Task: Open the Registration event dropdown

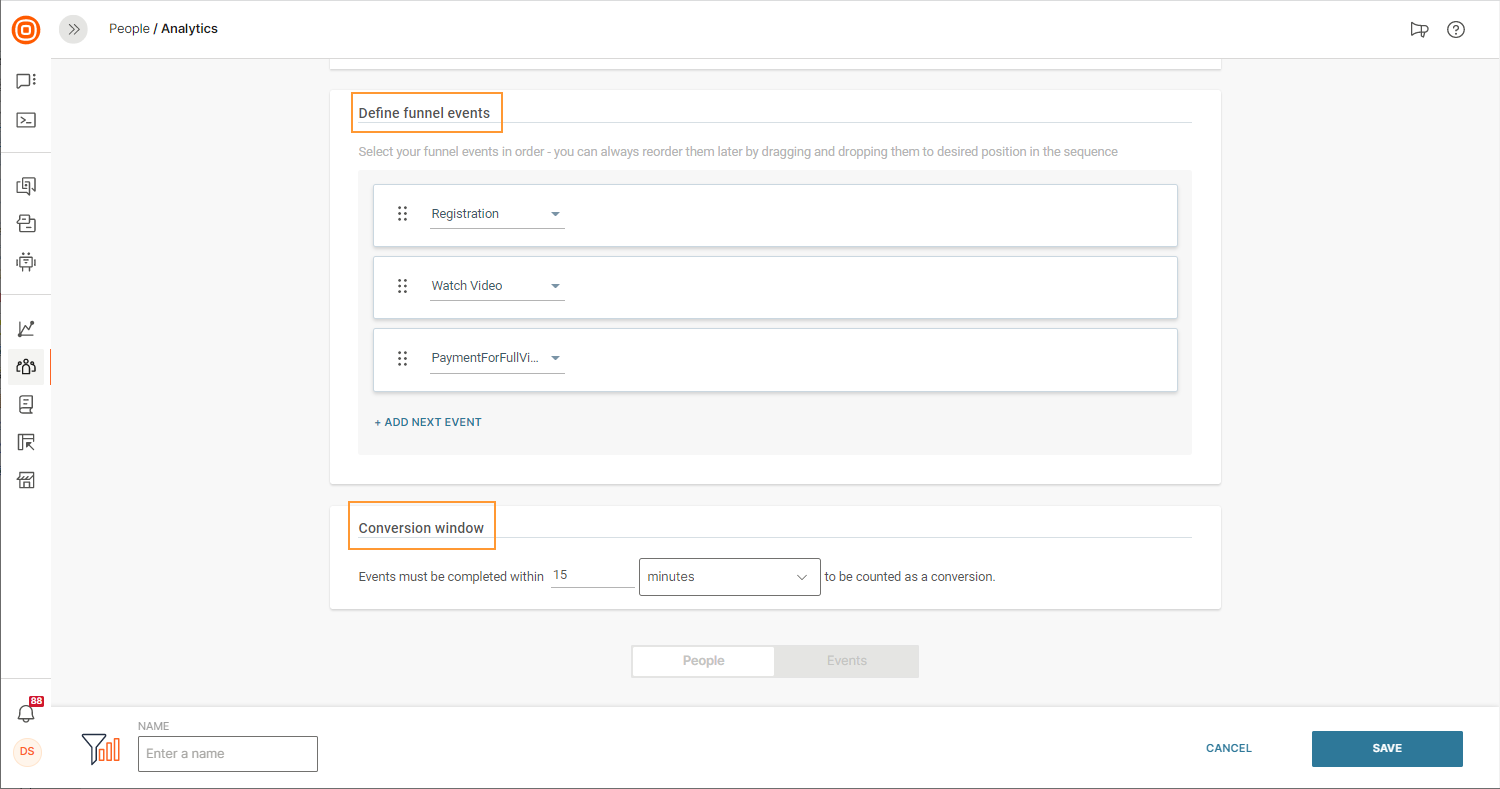Action: coord(497,214)
